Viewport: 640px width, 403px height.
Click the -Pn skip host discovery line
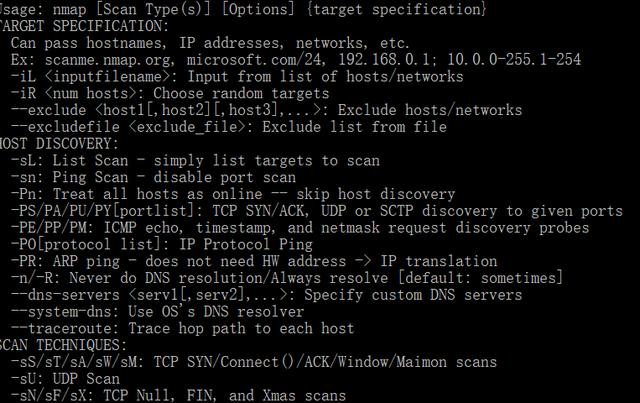233,194
